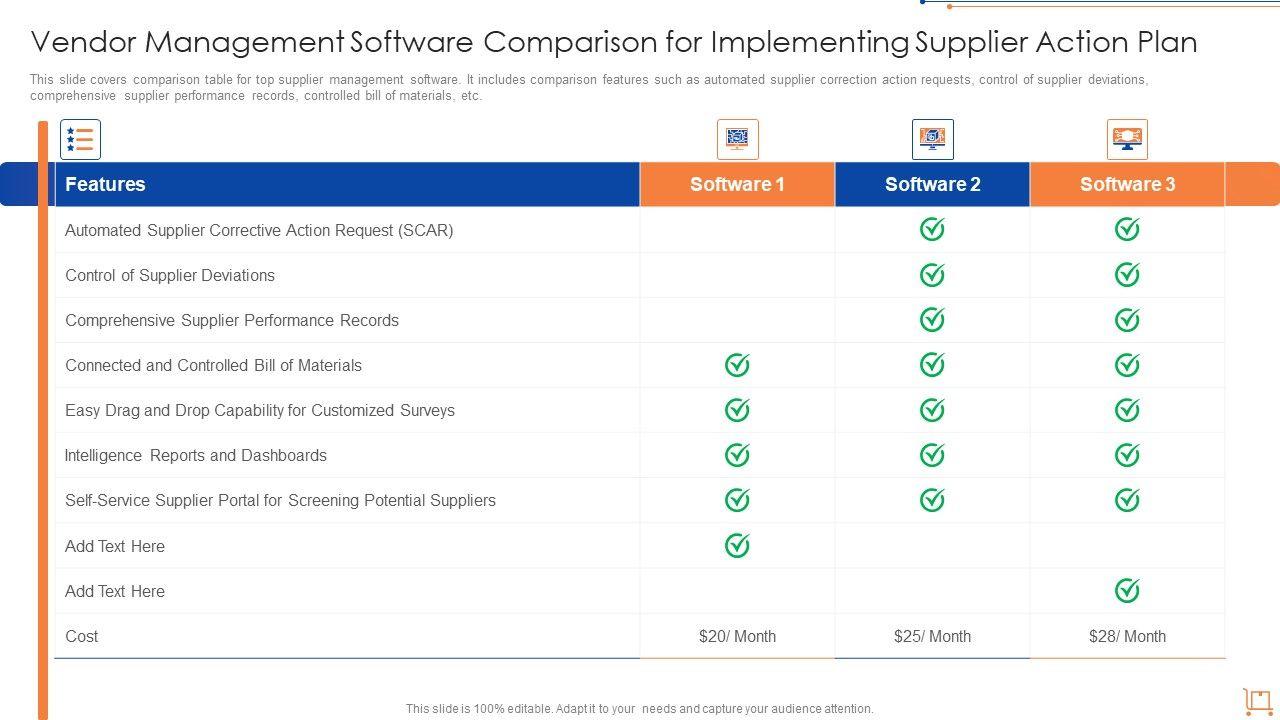Select the Software 1 column header
Image resolution: width=1280 pixels, height=720 pixels.
(737, 184)
